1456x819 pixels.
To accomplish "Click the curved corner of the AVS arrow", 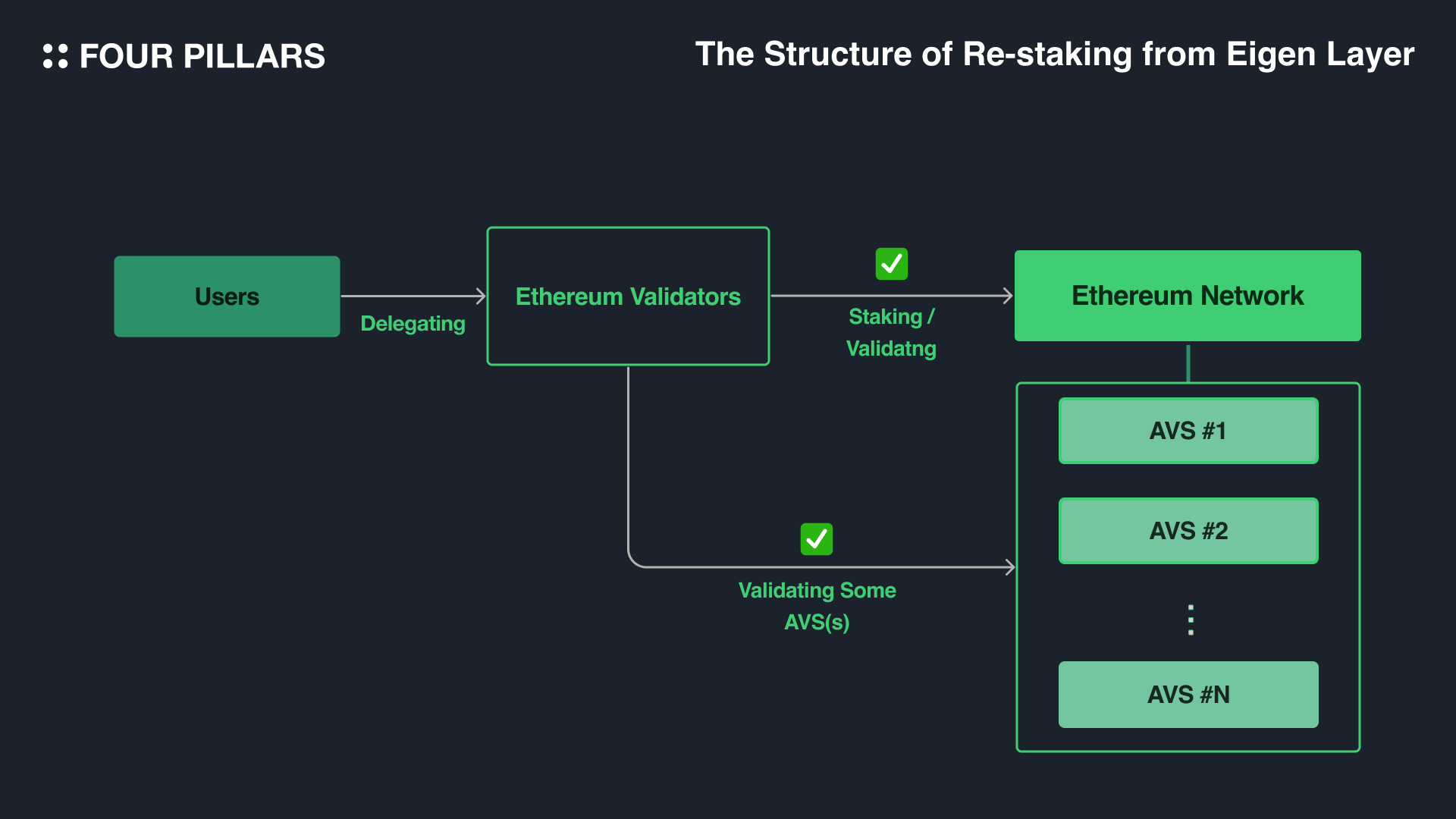I will pos(634,560).
